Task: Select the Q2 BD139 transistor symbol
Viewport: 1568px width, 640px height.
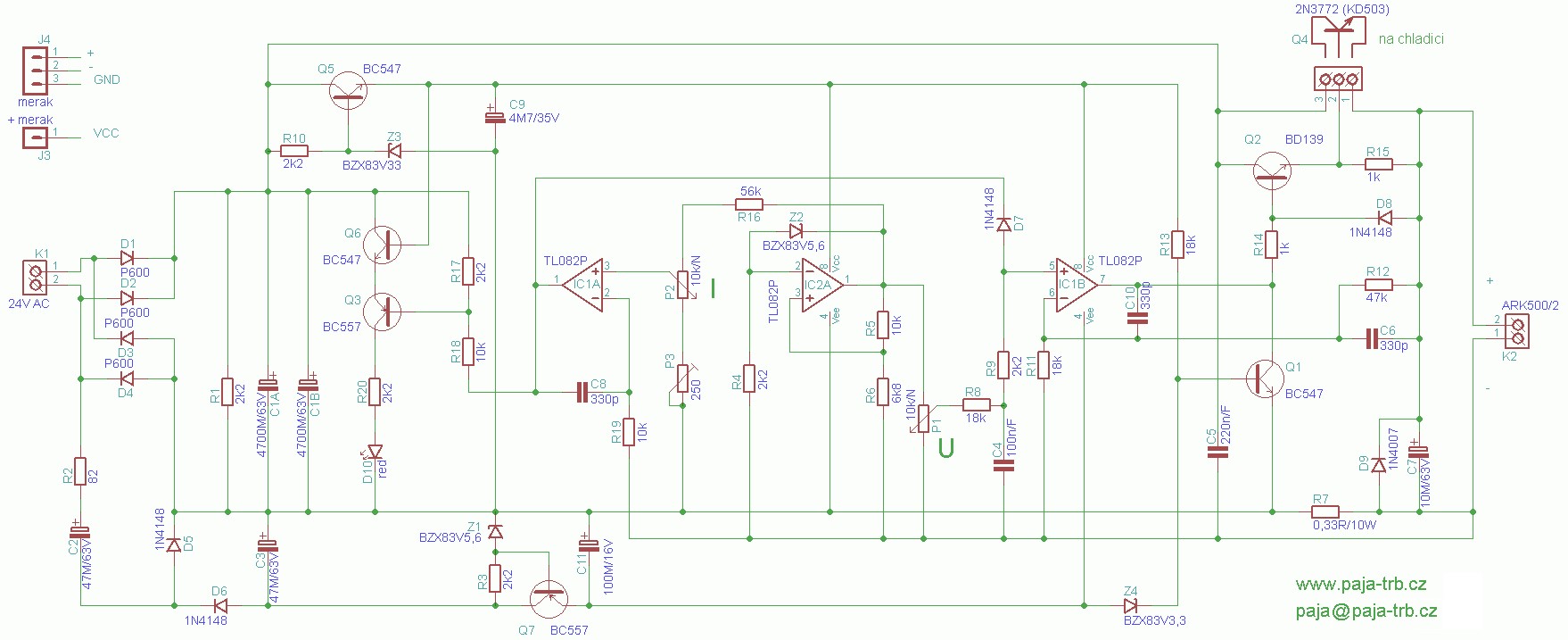Action: pos(1272,170)
